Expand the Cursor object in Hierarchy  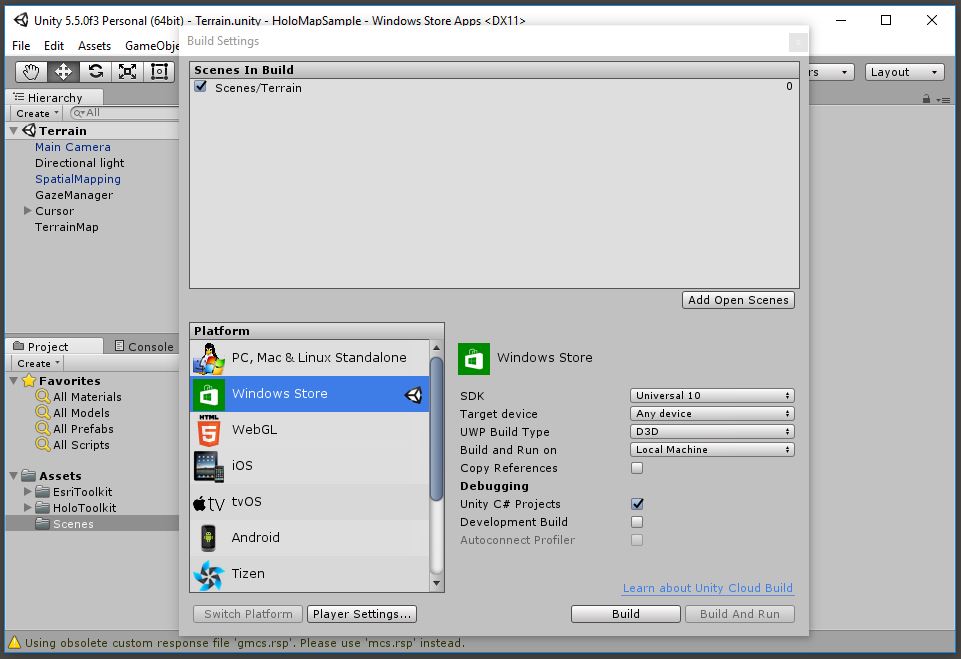[x=27, y=210]
